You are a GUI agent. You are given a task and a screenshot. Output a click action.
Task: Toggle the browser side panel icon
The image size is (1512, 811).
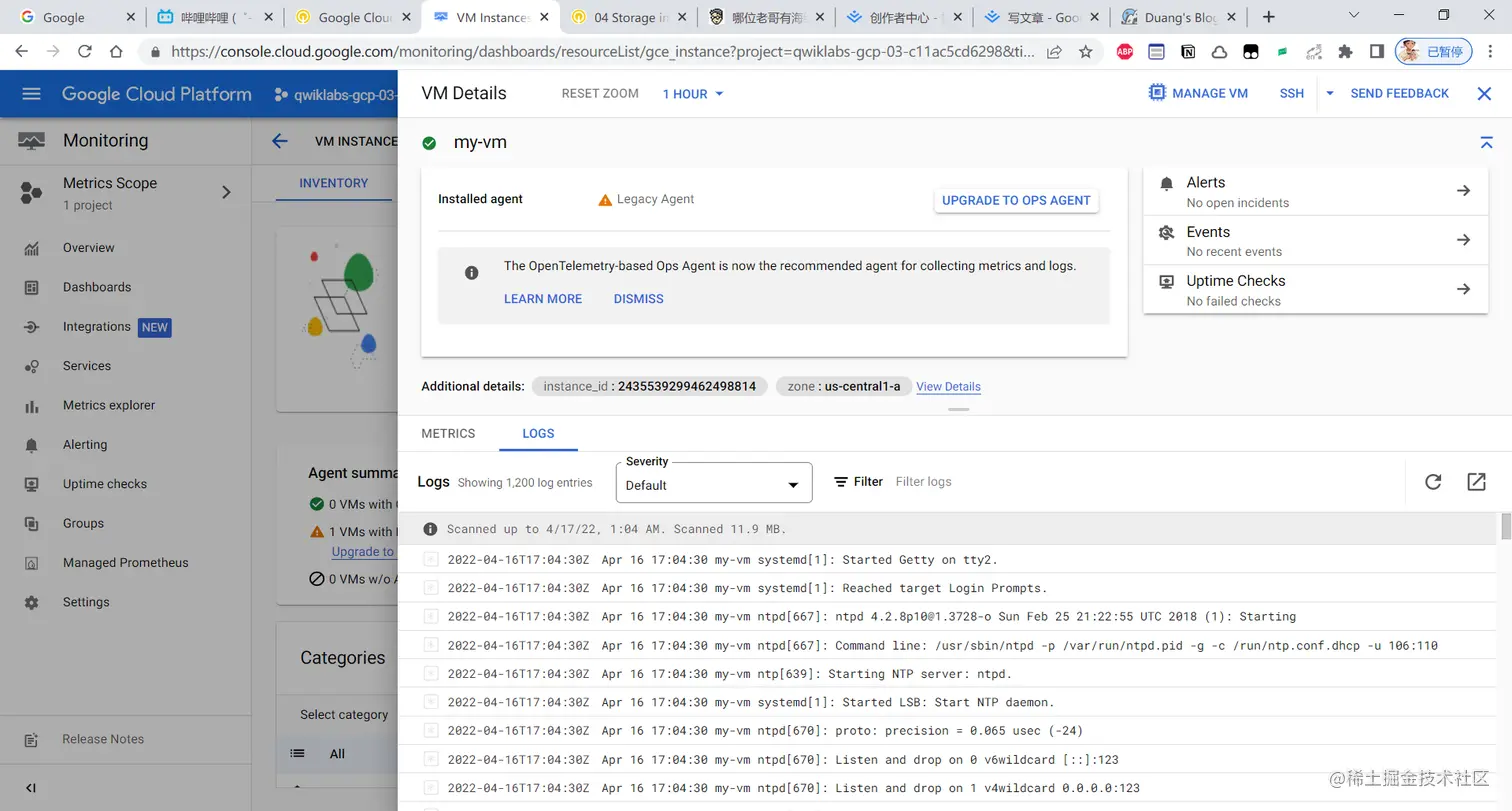1376,52
